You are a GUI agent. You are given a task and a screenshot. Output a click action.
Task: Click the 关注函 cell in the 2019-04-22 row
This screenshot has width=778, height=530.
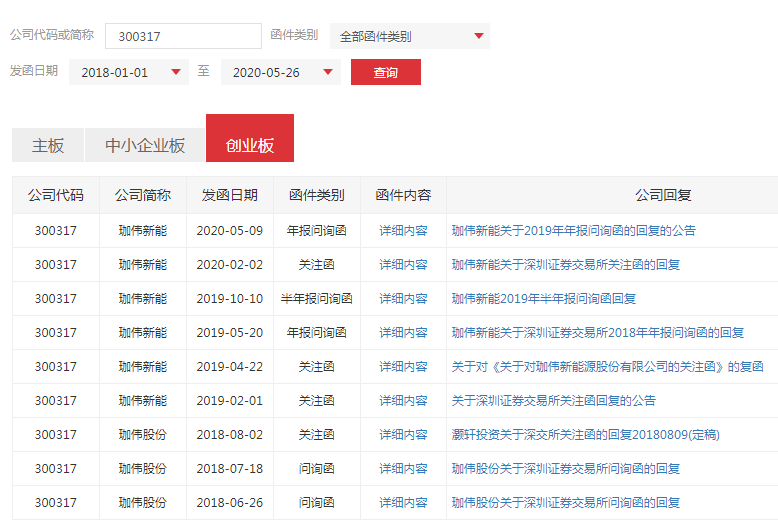point(317,367)
